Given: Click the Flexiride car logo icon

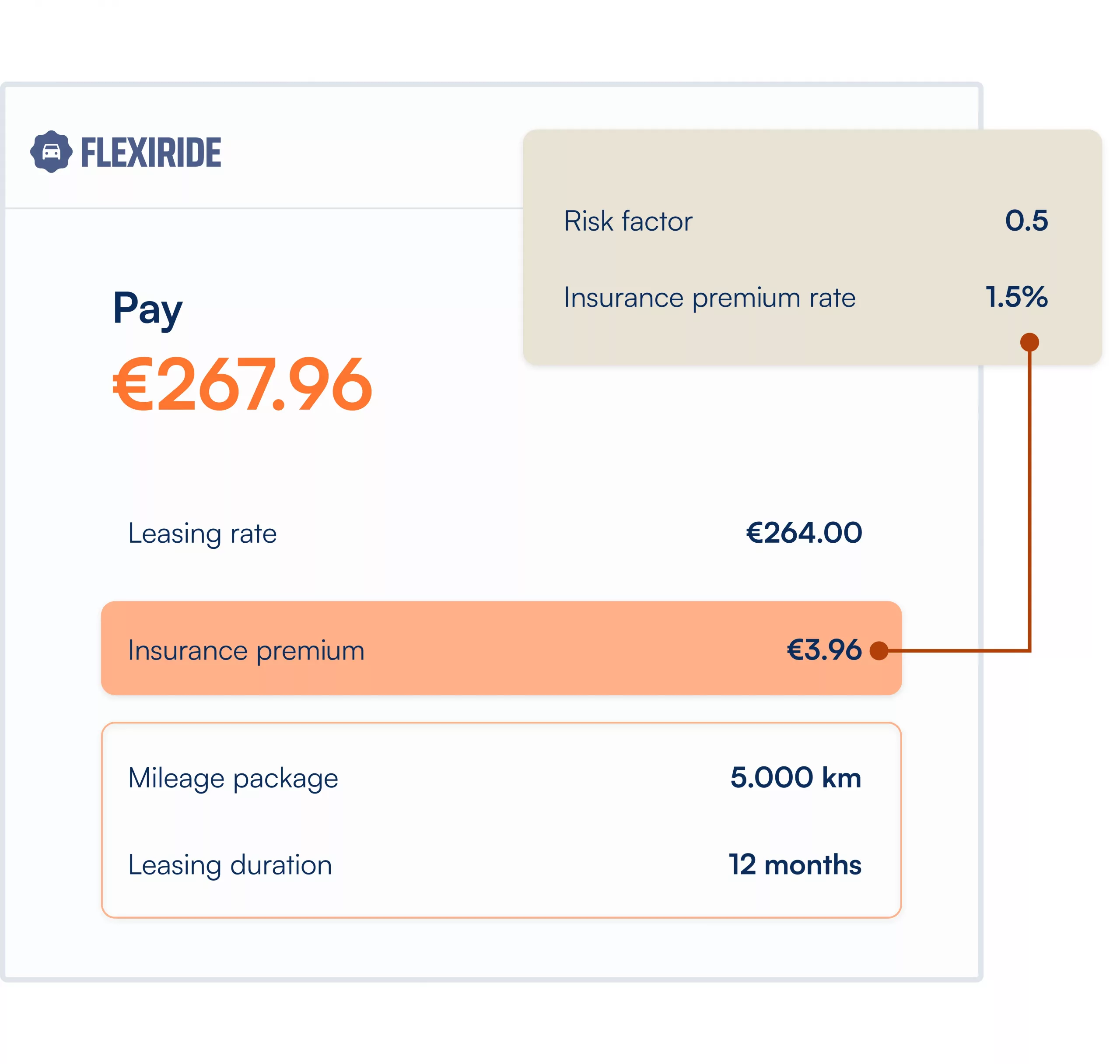Looking at the screenshot, I should tap(51, 151).
